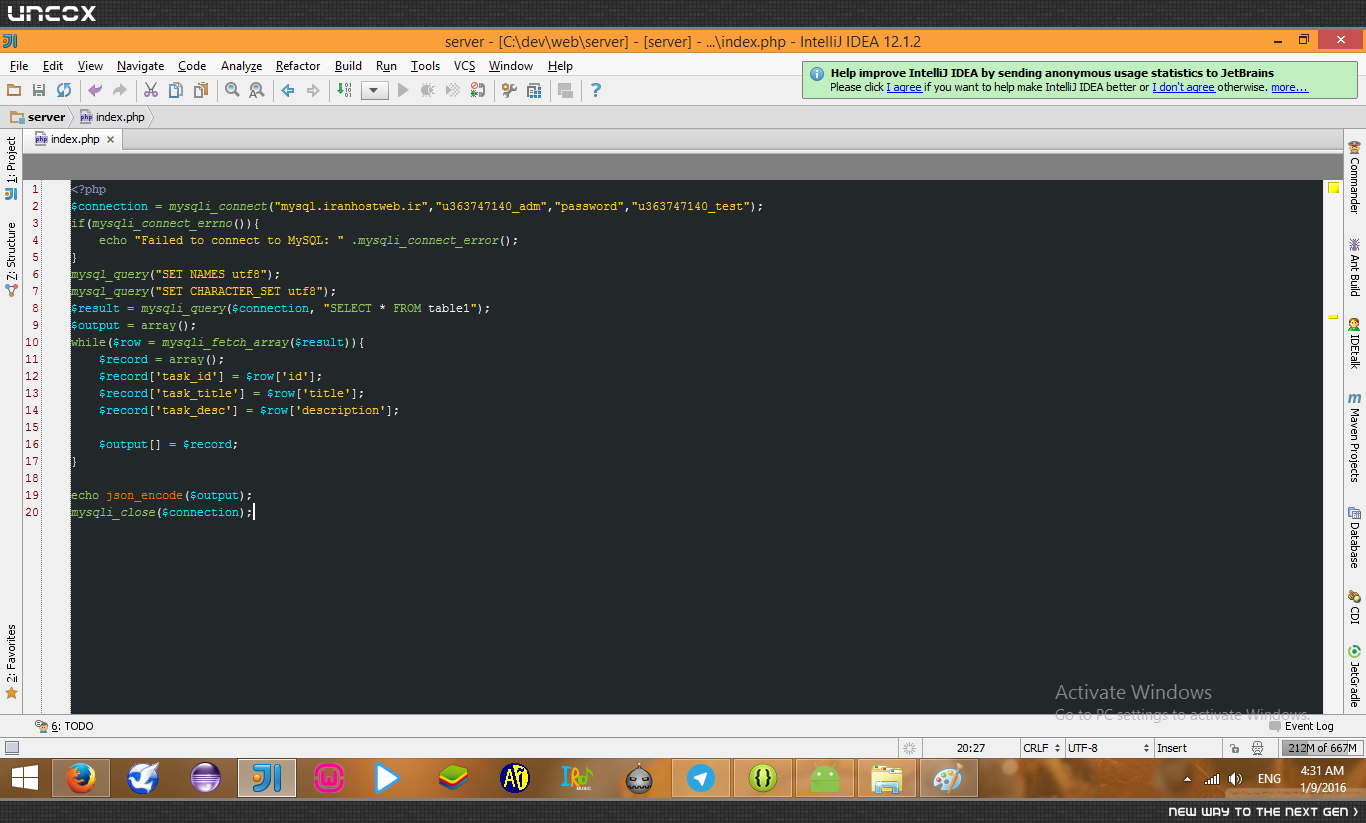Open Firefox from the taskbar

click(x=80, y=778)
